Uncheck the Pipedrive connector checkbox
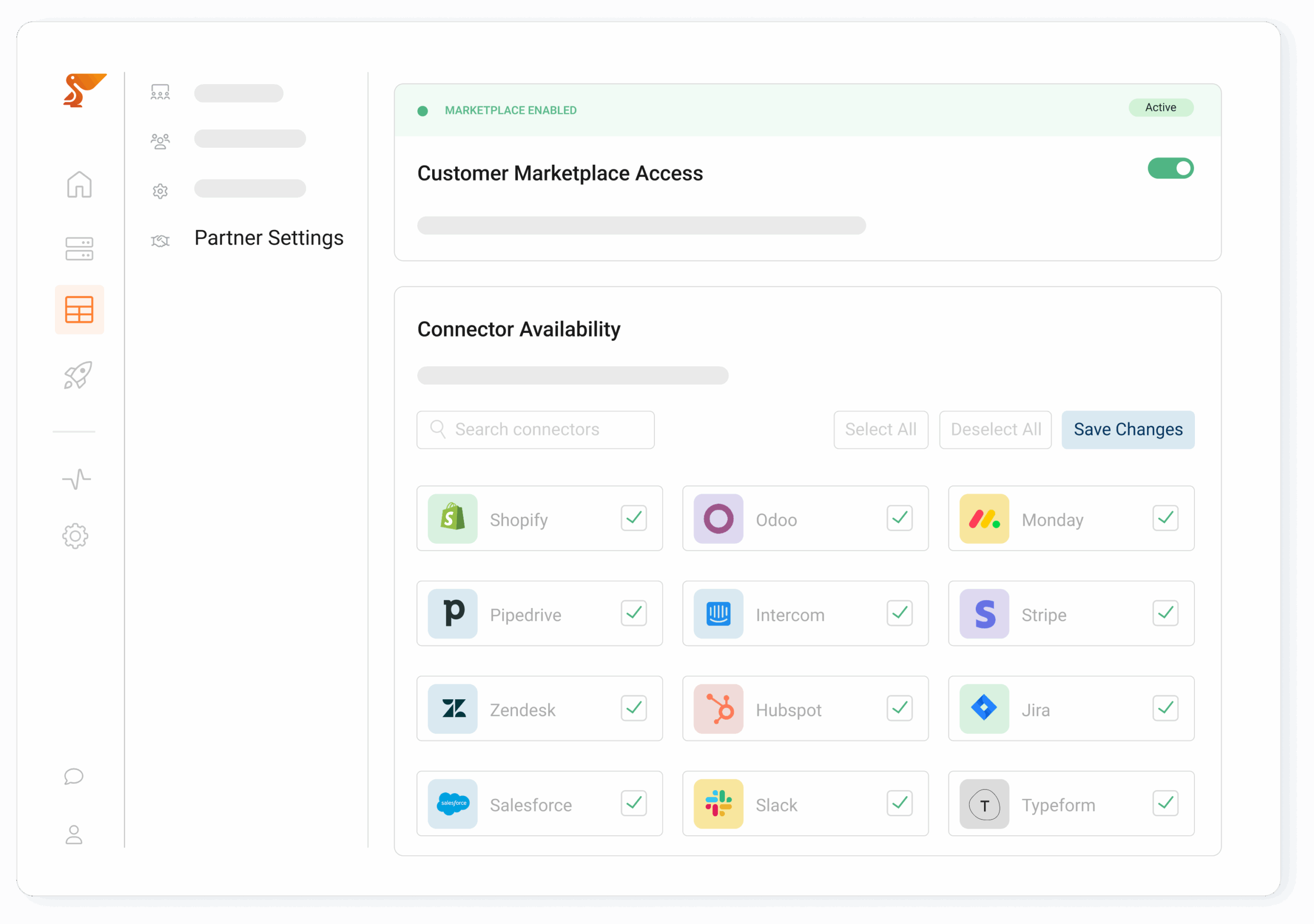The height and width of the screenshot is (924, 1314). pyautogui.click(x=633, y=613)
